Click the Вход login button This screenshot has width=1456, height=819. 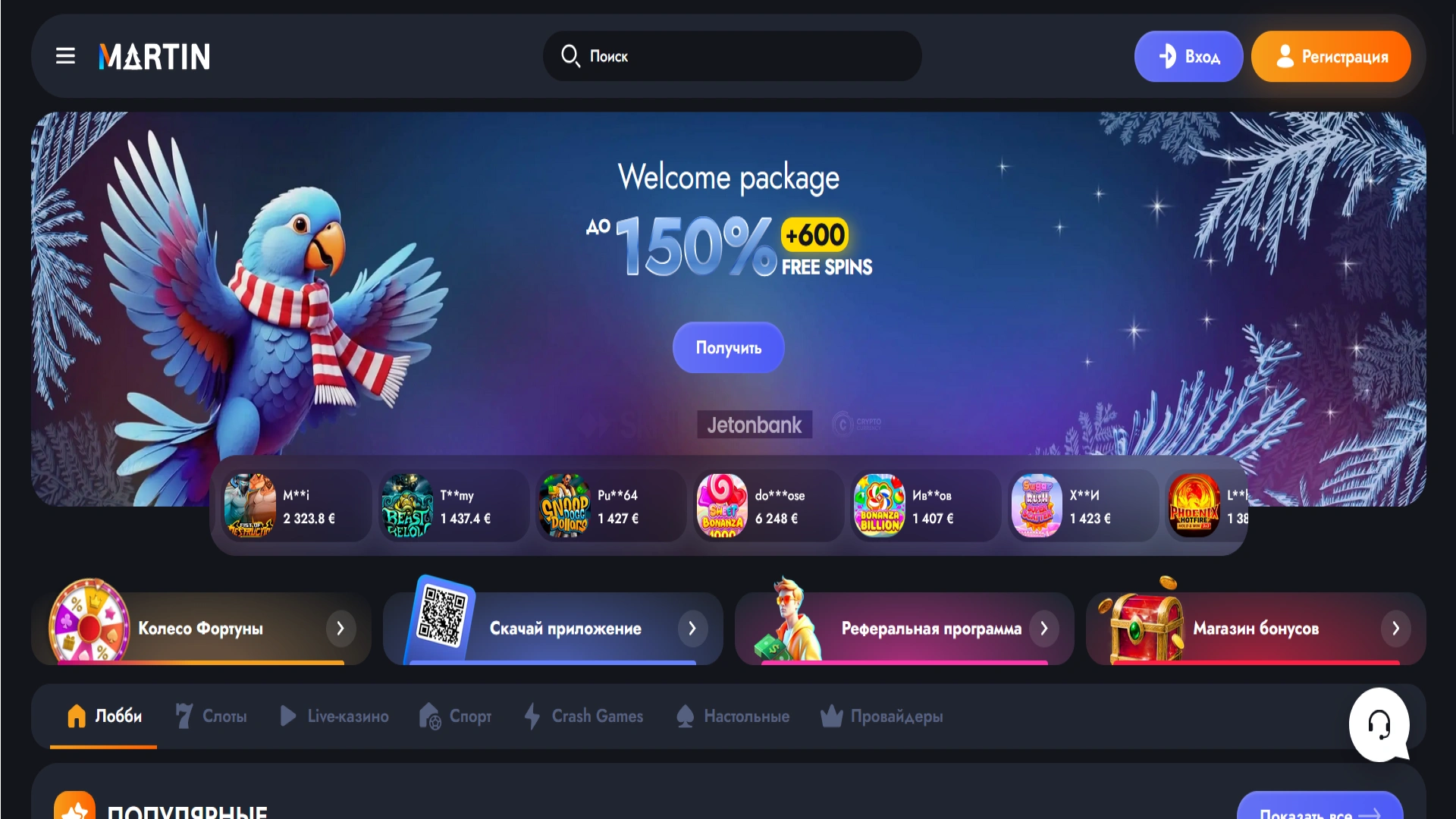[1188, 56]
